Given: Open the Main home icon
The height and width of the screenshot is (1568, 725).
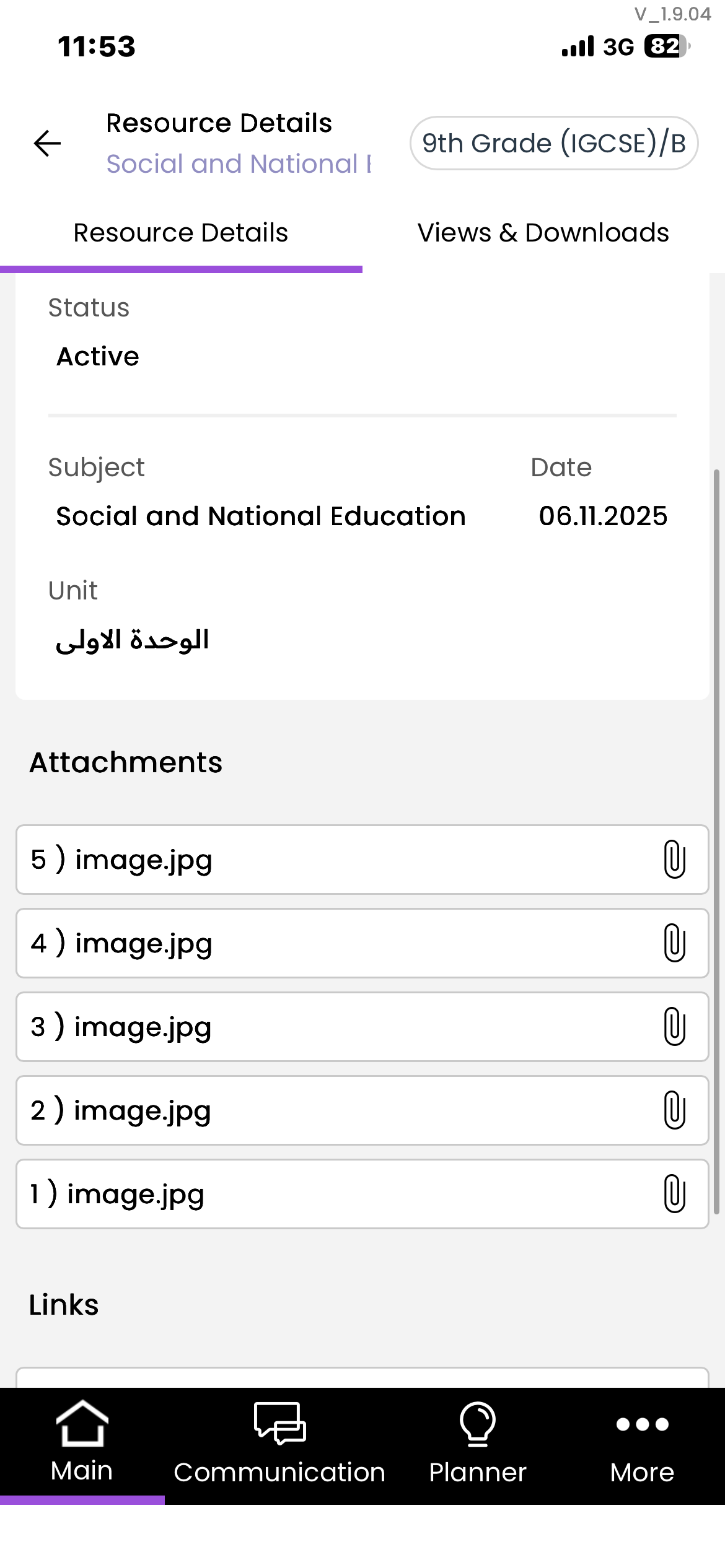Looking at the screenshot, I should point(82,1424).
